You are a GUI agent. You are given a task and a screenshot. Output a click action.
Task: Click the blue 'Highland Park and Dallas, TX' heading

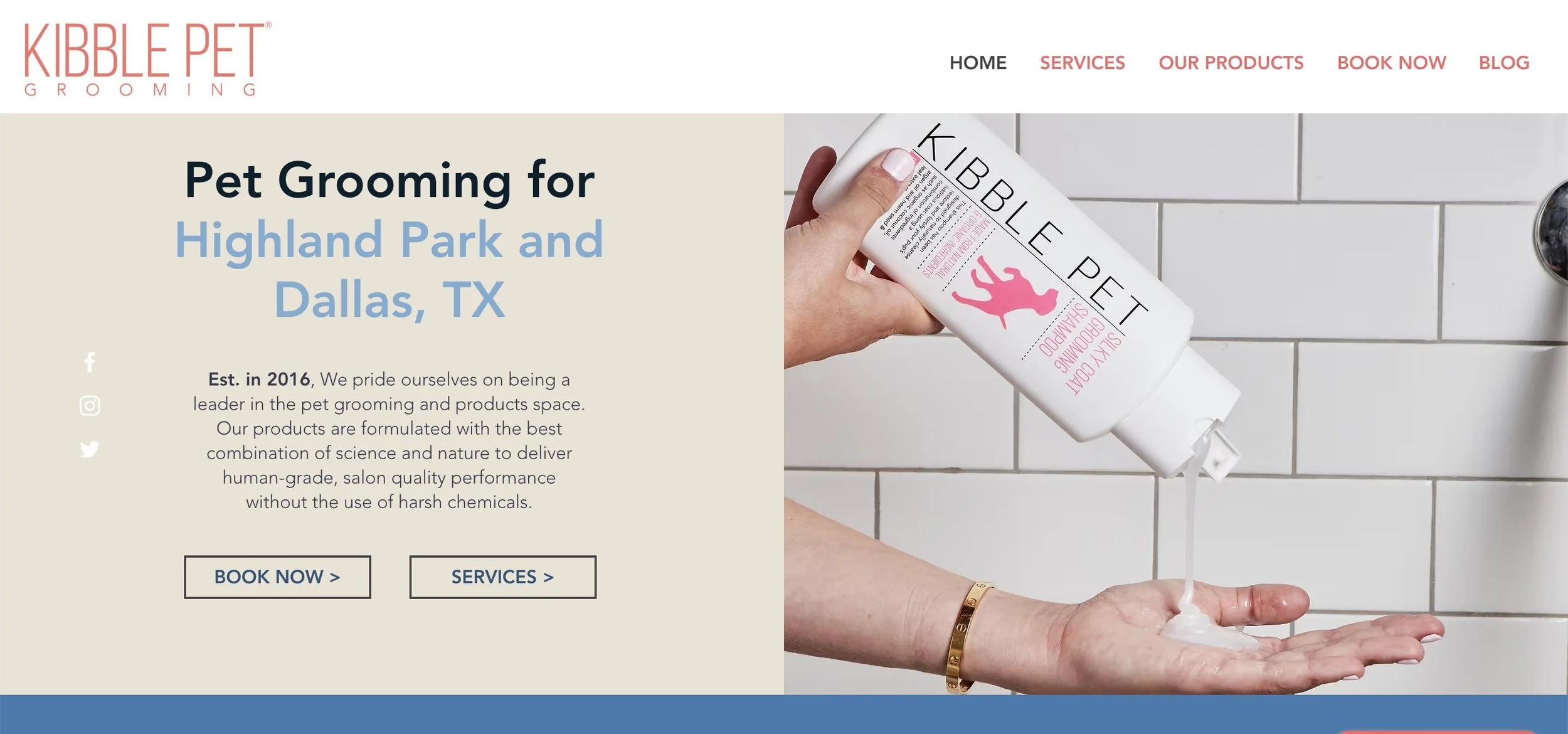click(x=389, y=270)
